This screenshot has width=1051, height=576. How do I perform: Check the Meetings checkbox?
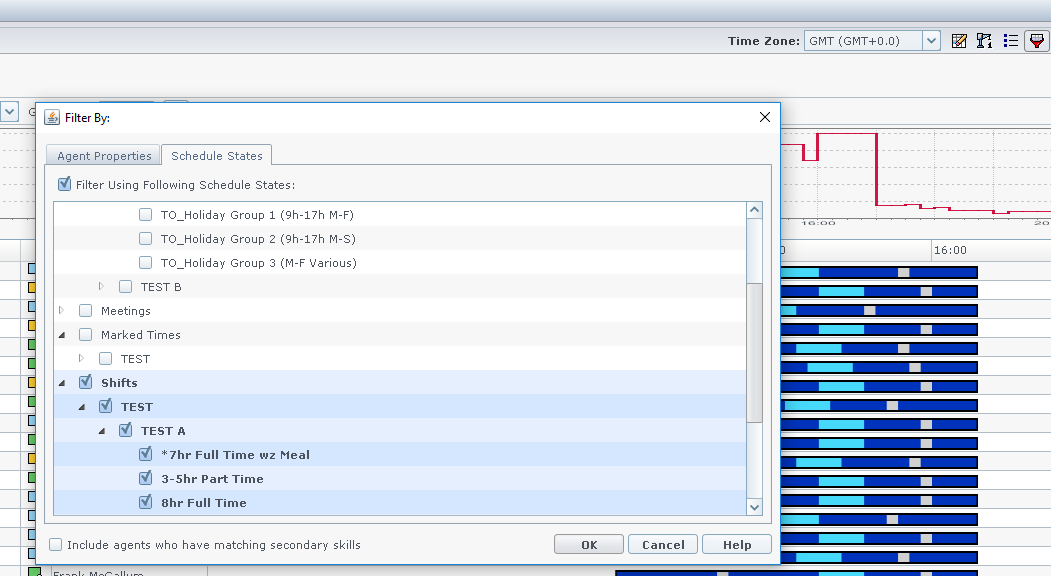click(x=85, y=310)
